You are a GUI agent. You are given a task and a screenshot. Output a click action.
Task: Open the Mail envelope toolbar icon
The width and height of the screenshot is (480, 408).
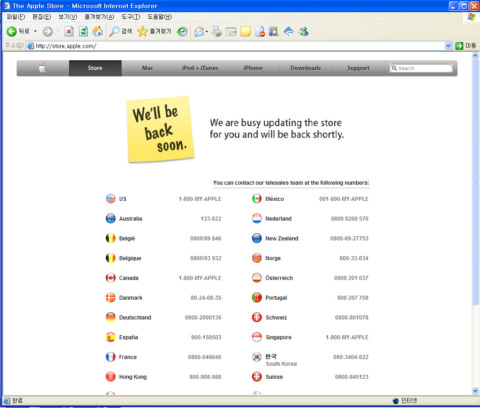(199, 31)
